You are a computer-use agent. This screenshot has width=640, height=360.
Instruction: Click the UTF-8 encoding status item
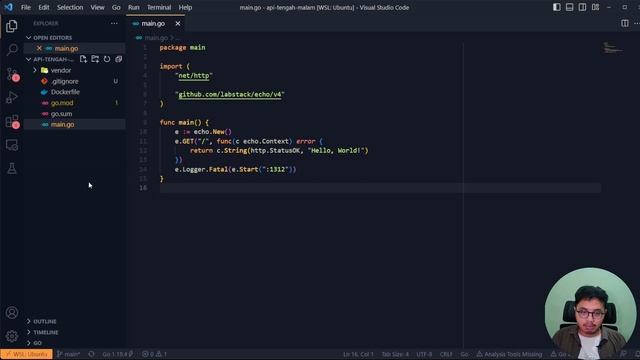[424, 354]
